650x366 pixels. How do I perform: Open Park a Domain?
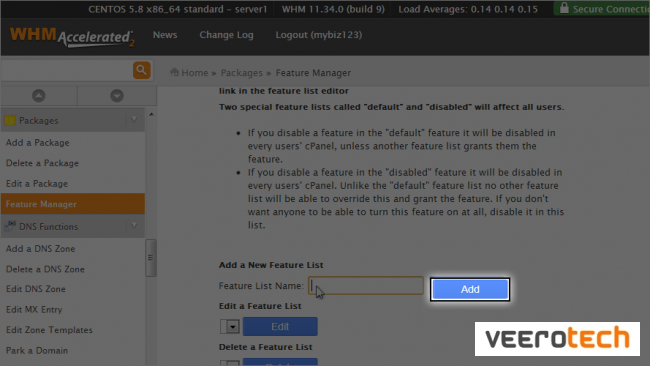tap(37, 350)
